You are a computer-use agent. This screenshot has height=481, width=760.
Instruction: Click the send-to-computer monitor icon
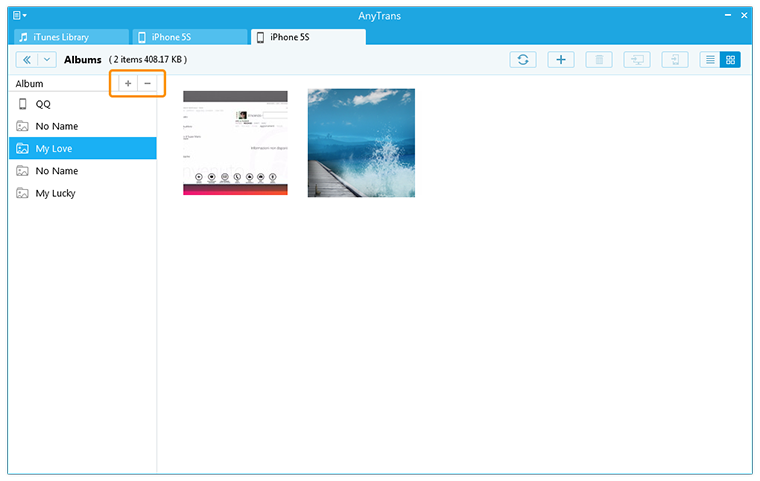[x=636, y=60]
